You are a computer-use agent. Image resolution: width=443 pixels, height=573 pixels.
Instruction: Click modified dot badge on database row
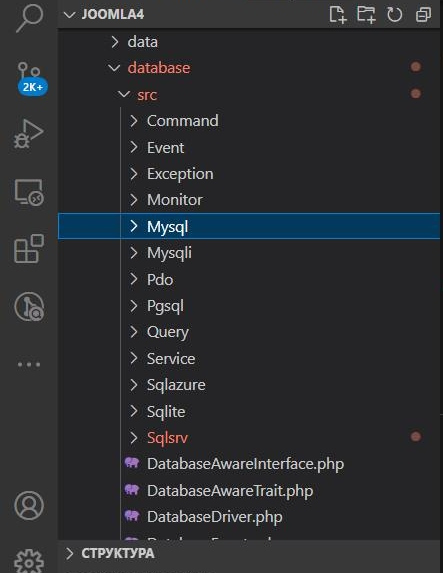click(x=416, y=67)
